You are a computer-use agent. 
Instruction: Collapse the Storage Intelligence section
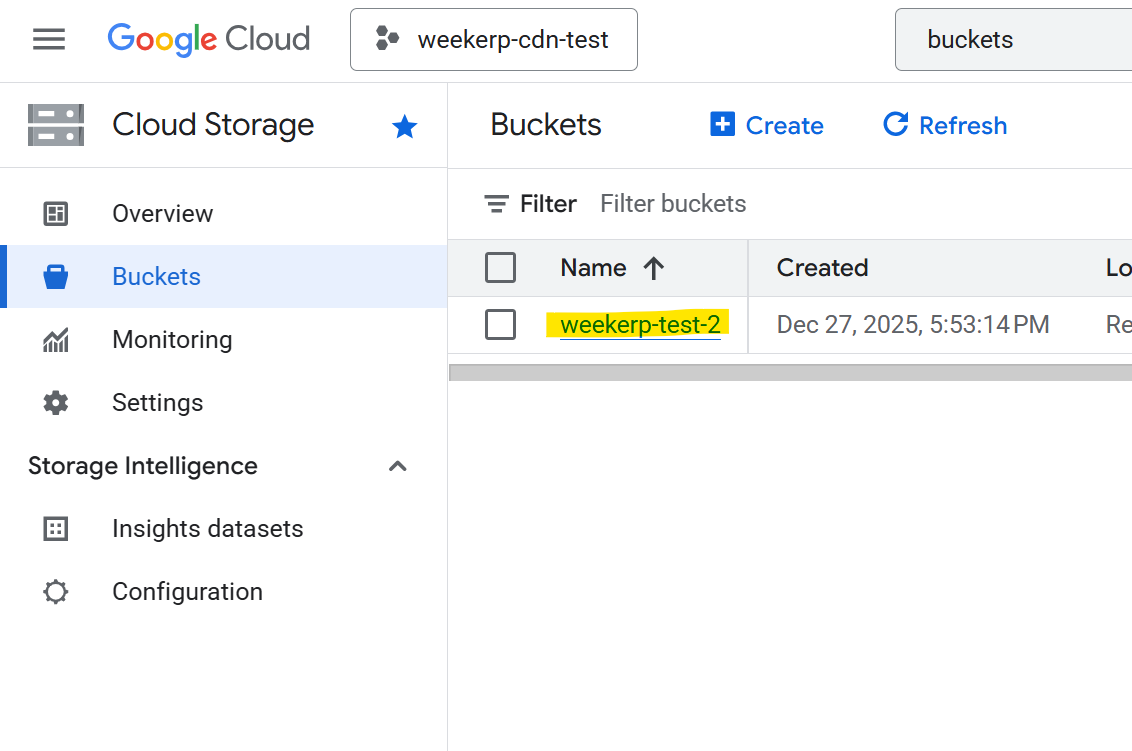click(x=397, y=466)
